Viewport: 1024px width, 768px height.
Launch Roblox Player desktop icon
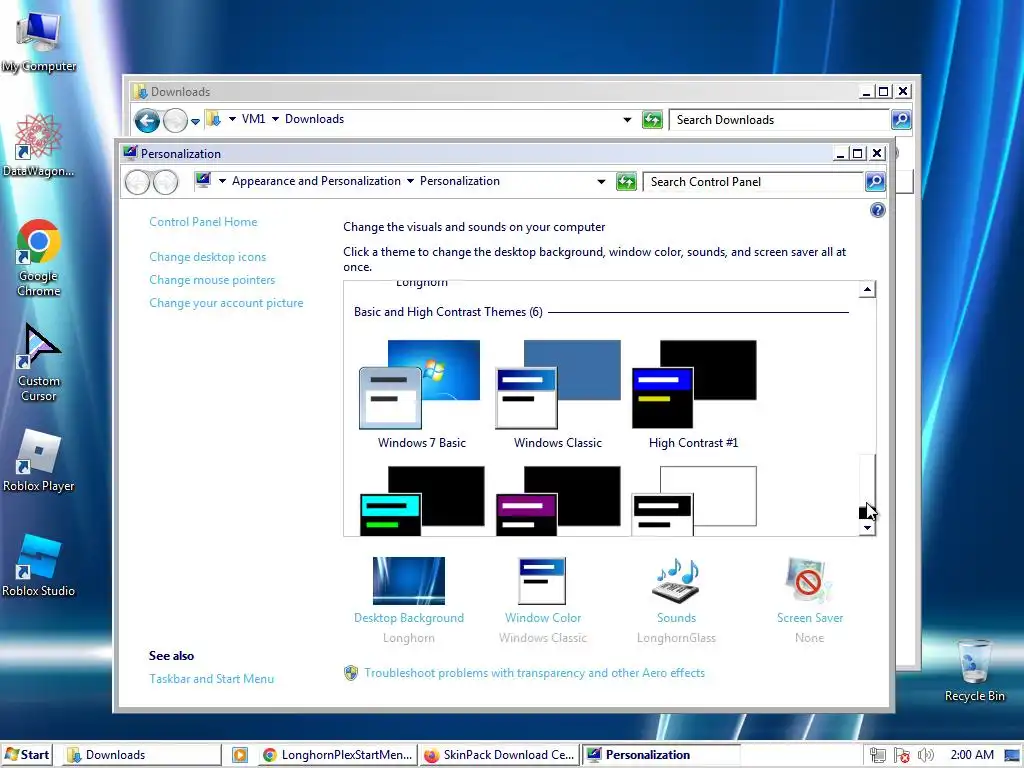coord(39,460)
